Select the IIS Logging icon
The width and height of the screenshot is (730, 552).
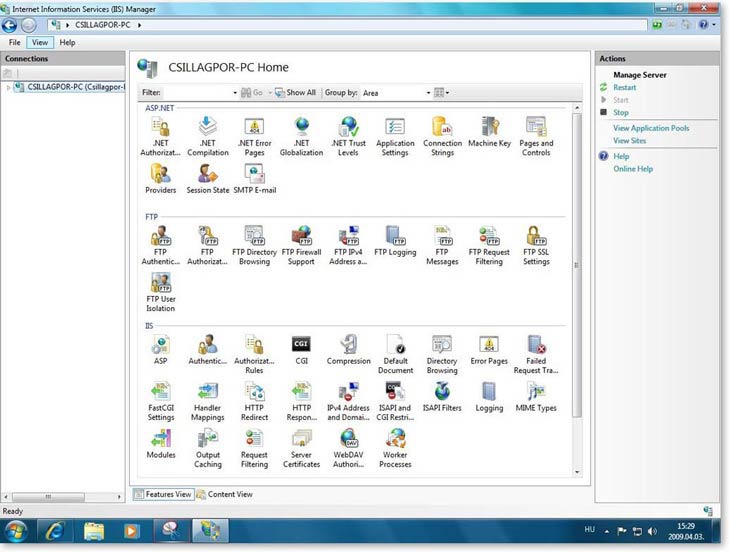489,397
